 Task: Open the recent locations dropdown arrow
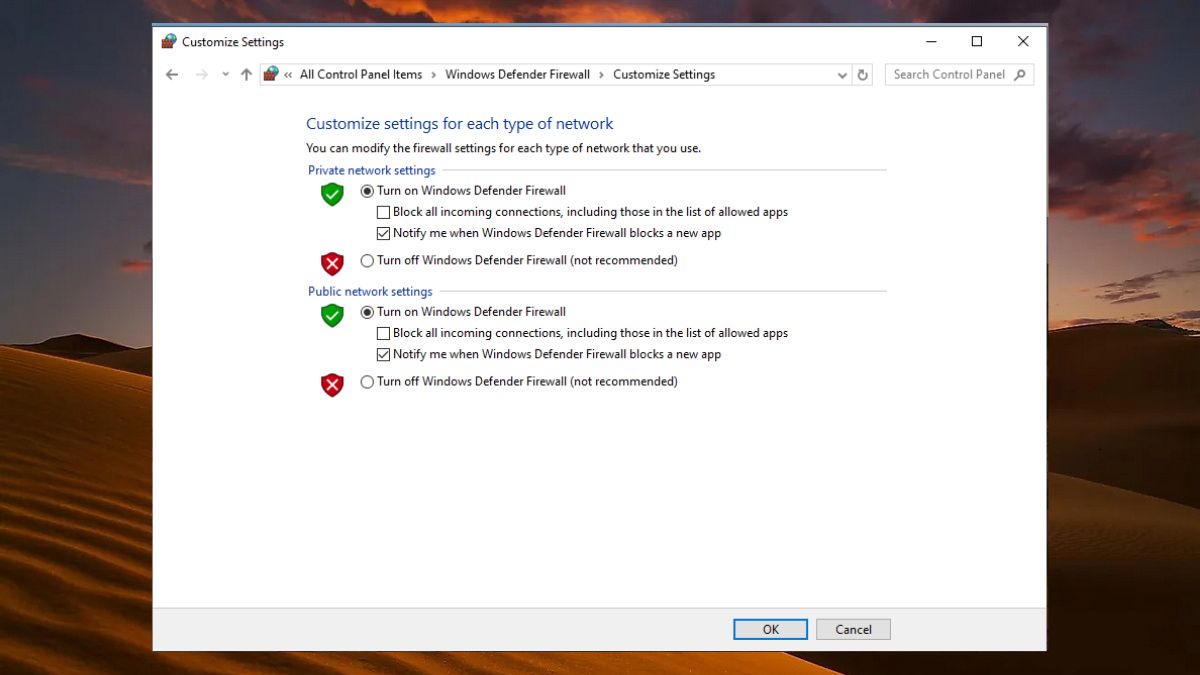click(x=225, y=74)
